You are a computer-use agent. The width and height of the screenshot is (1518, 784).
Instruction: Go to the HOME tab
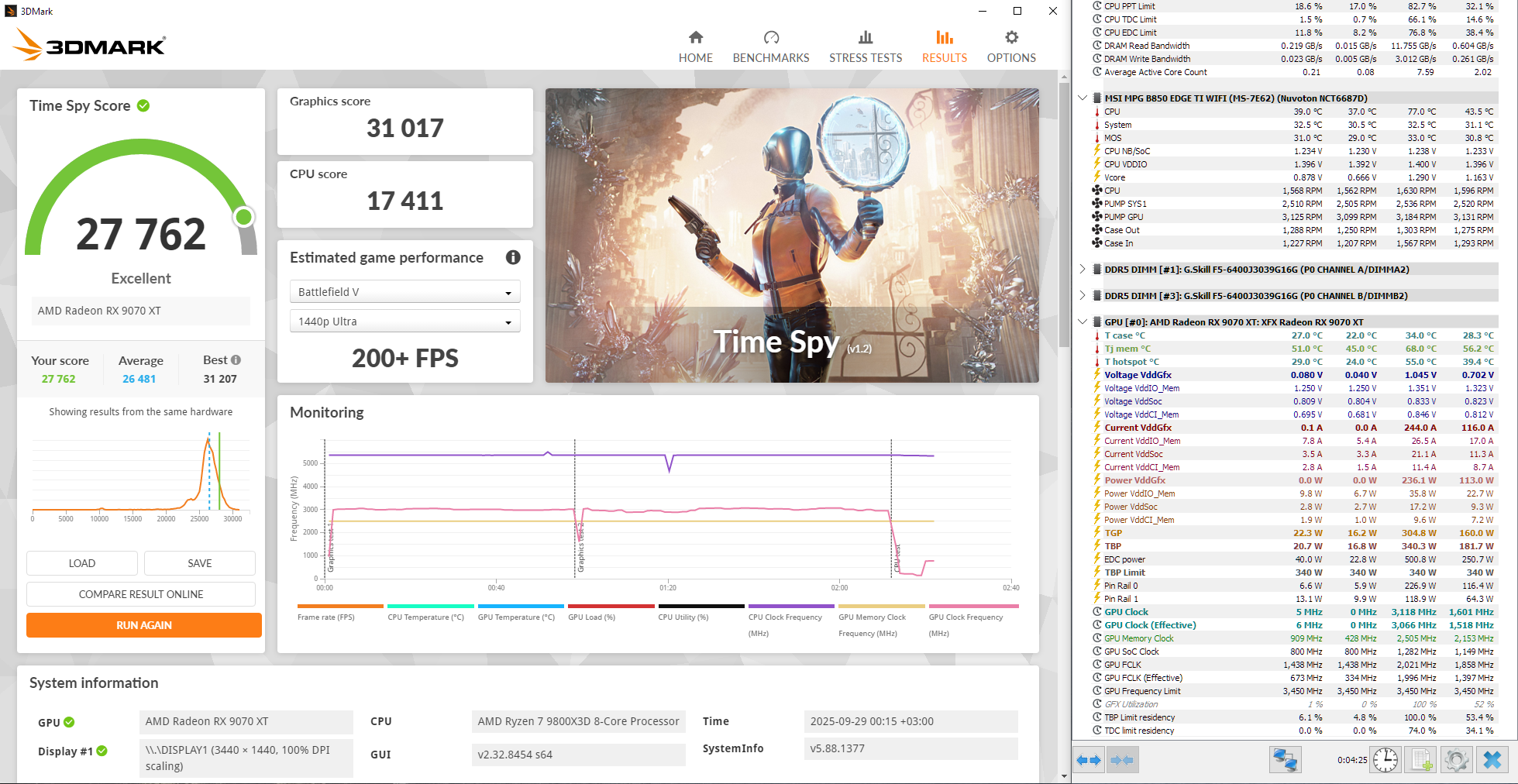(696, 47)
